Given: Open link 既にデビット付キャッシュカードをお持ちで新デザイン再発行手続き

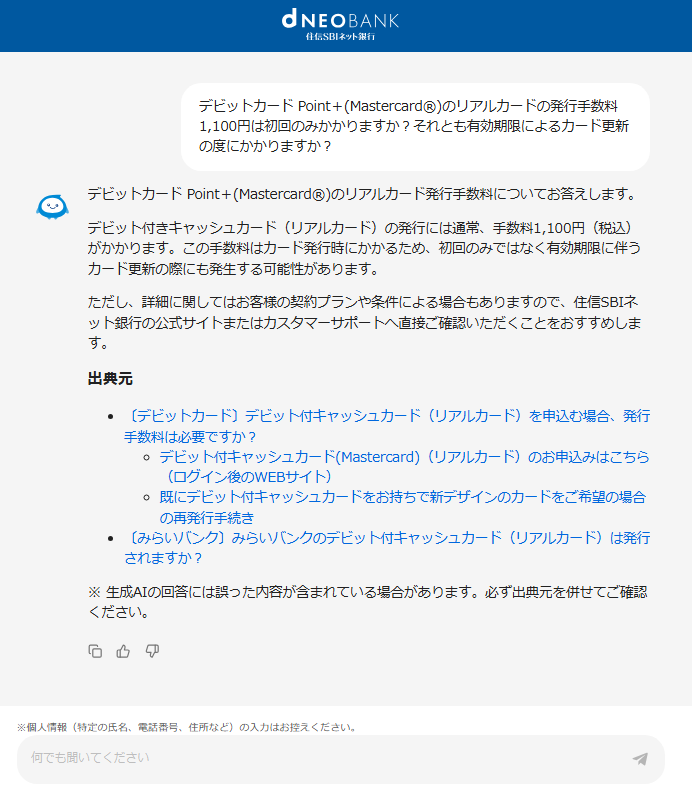Looking at the screenshot, I should [403, 507].
